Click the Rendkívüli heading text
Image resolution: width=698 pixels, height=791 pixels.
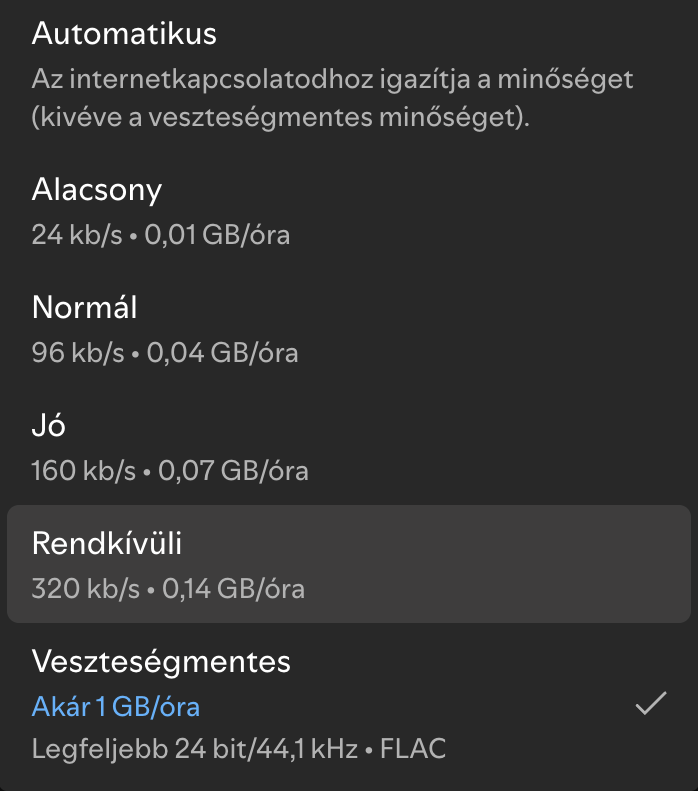107,543
